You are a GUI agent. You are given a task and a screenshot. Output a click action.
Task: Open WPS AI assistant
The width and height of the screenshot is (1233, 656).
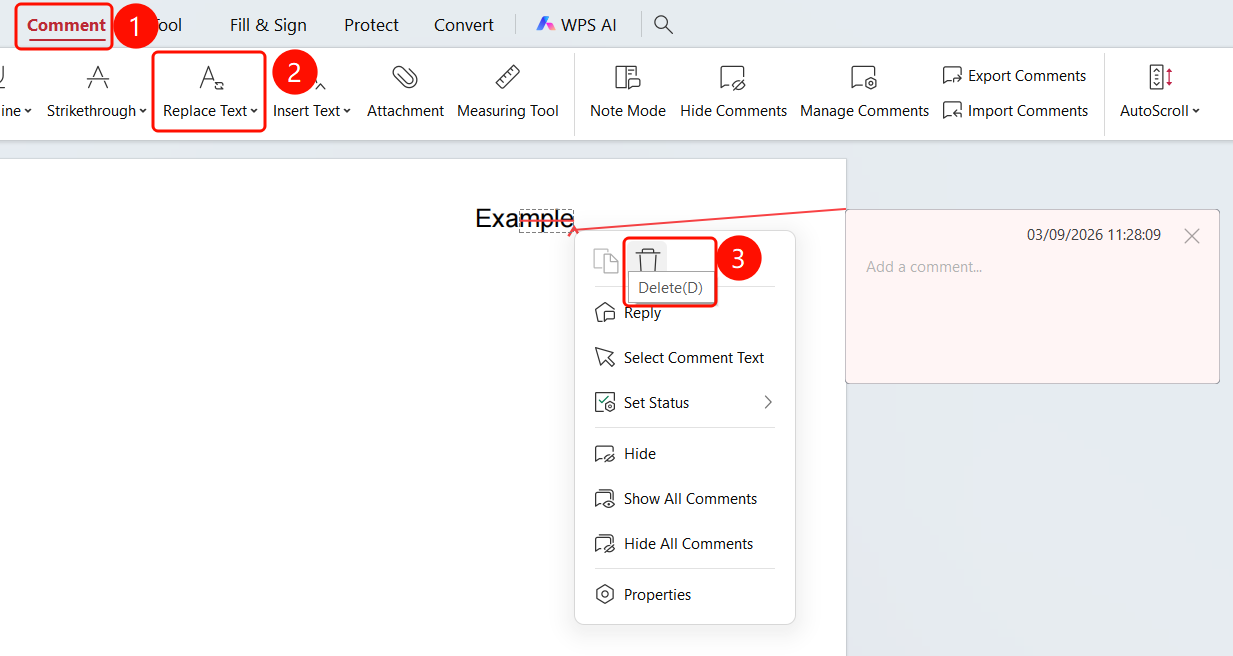[x=576, y=25]
